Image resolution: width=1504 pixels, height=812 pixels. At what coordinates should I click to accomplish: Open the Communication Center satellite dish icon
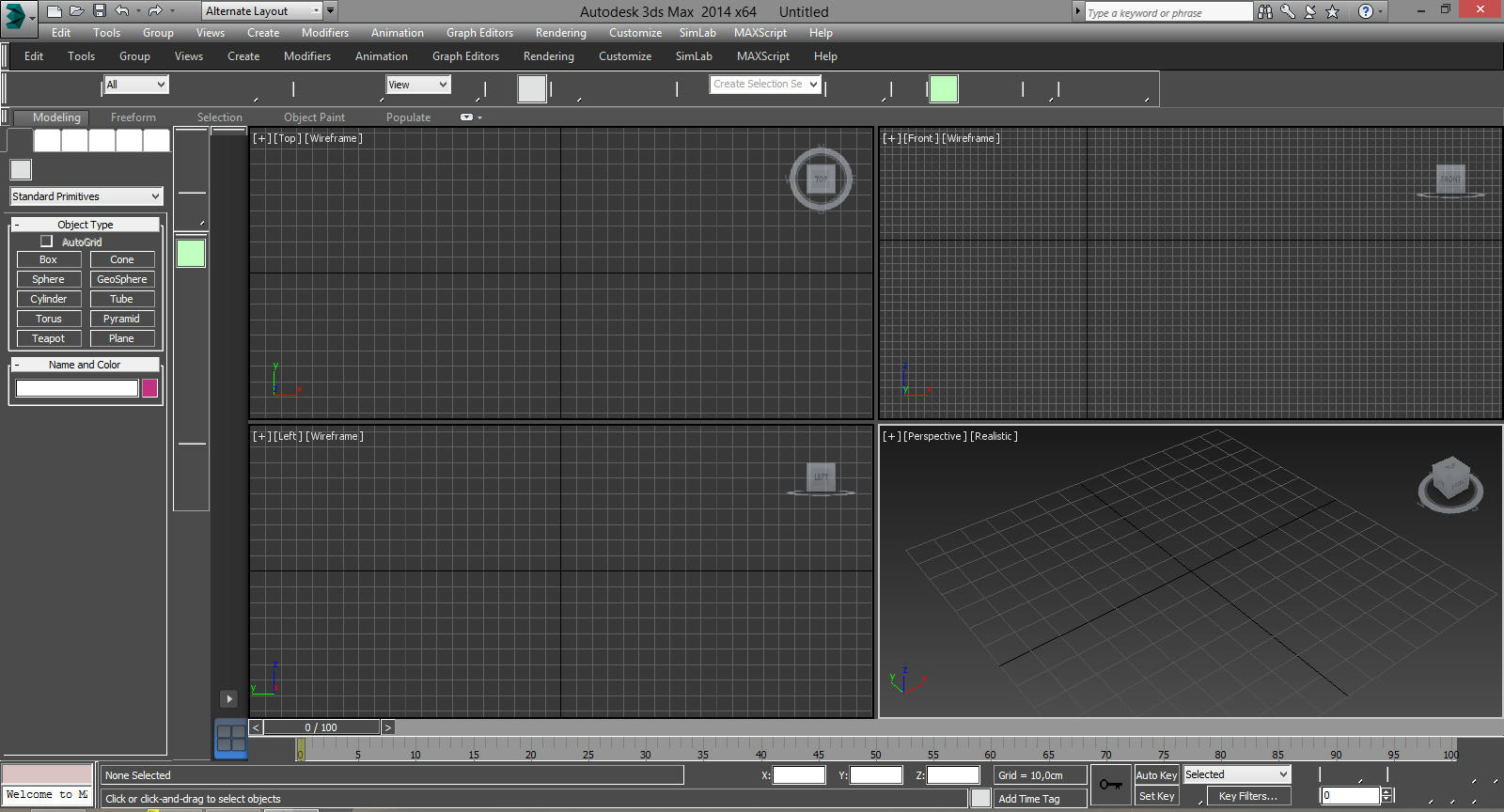(x=1310, y=11)
